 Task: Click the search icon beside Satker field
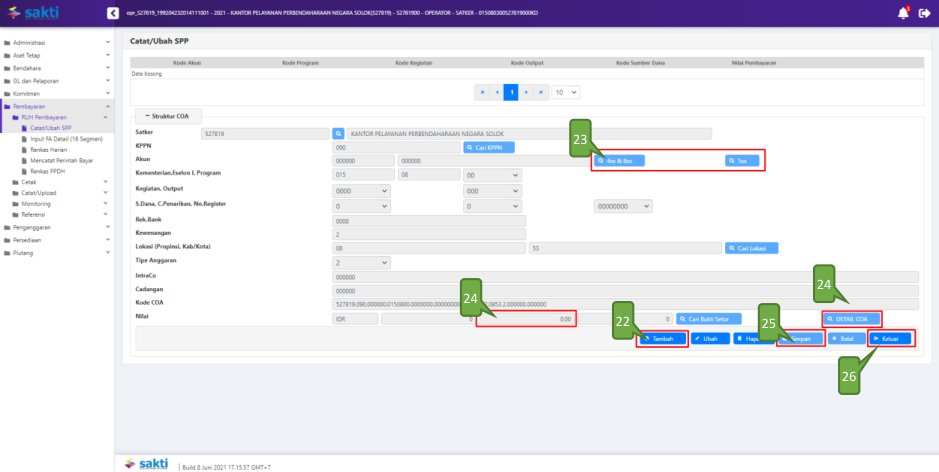point(338,133)
